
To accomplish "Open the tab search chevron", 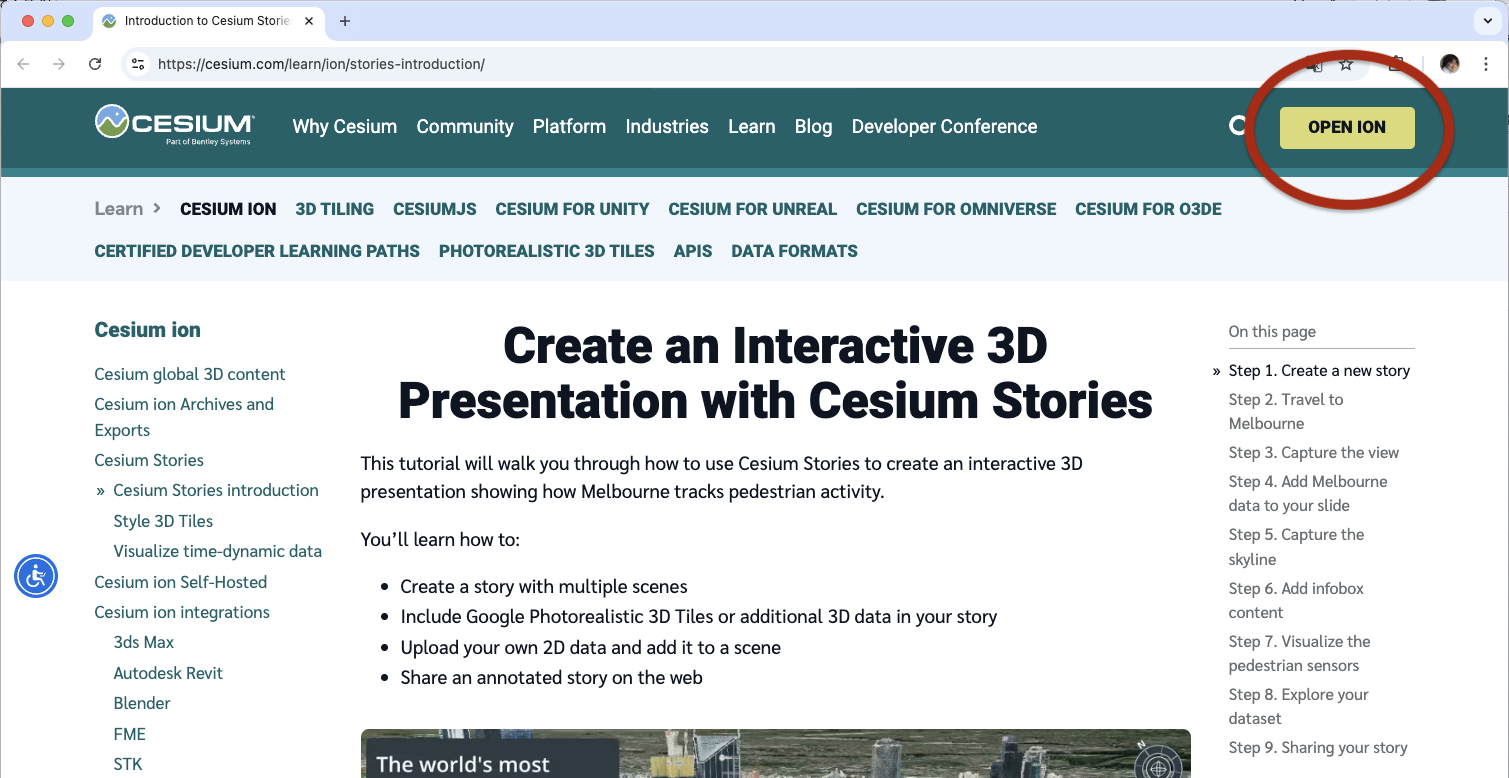I will (x=1487, y=20).
